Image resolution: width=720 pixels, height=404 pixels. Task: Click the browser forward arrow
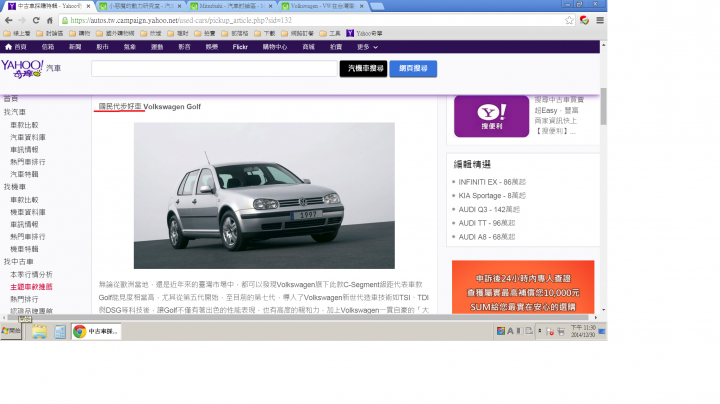point(22,20)
